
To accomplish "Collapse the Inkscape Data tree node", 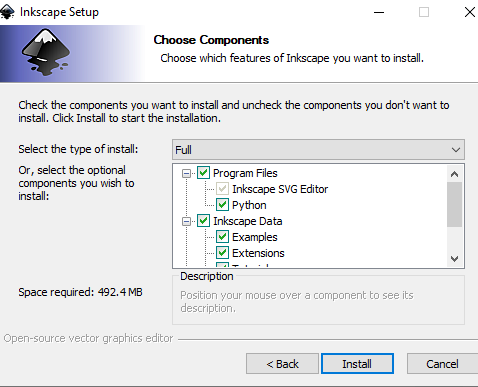I will (186, 221).
